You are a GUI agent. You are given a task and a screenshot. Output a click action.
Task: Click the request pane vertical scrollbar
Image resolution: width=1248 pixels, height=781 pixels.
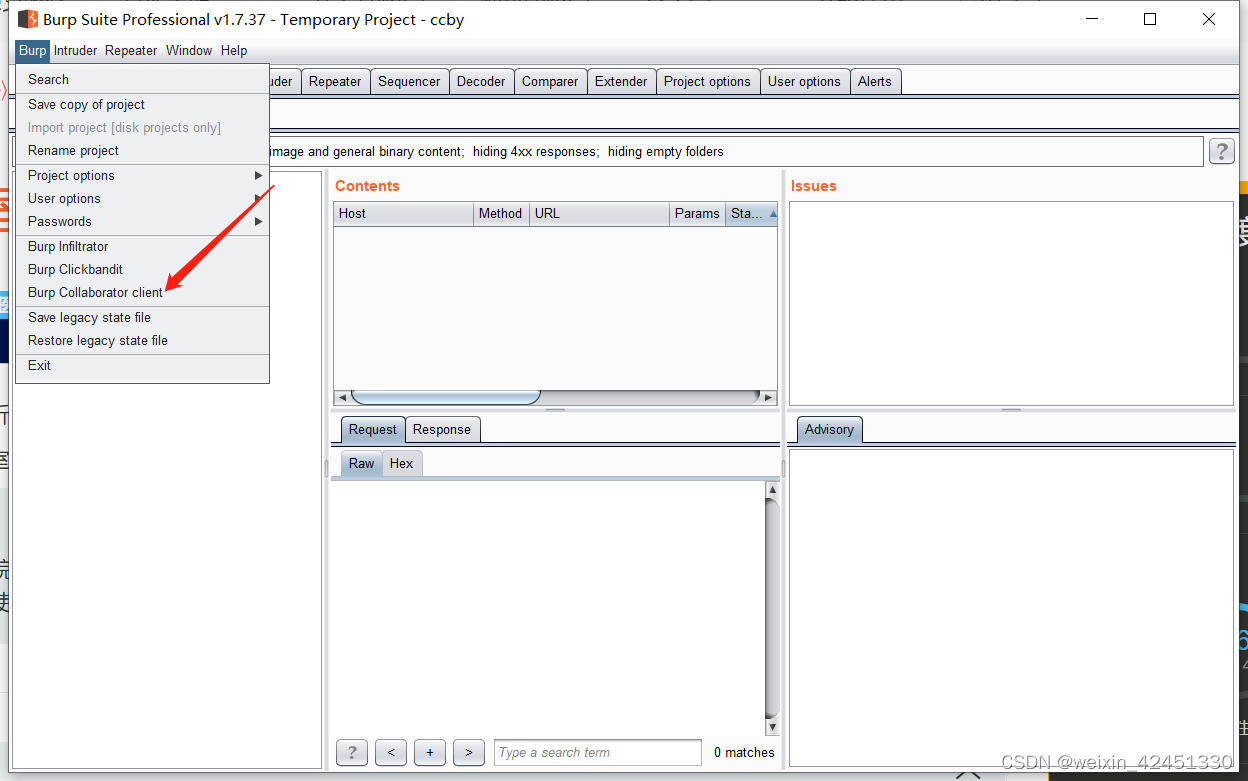772,608
